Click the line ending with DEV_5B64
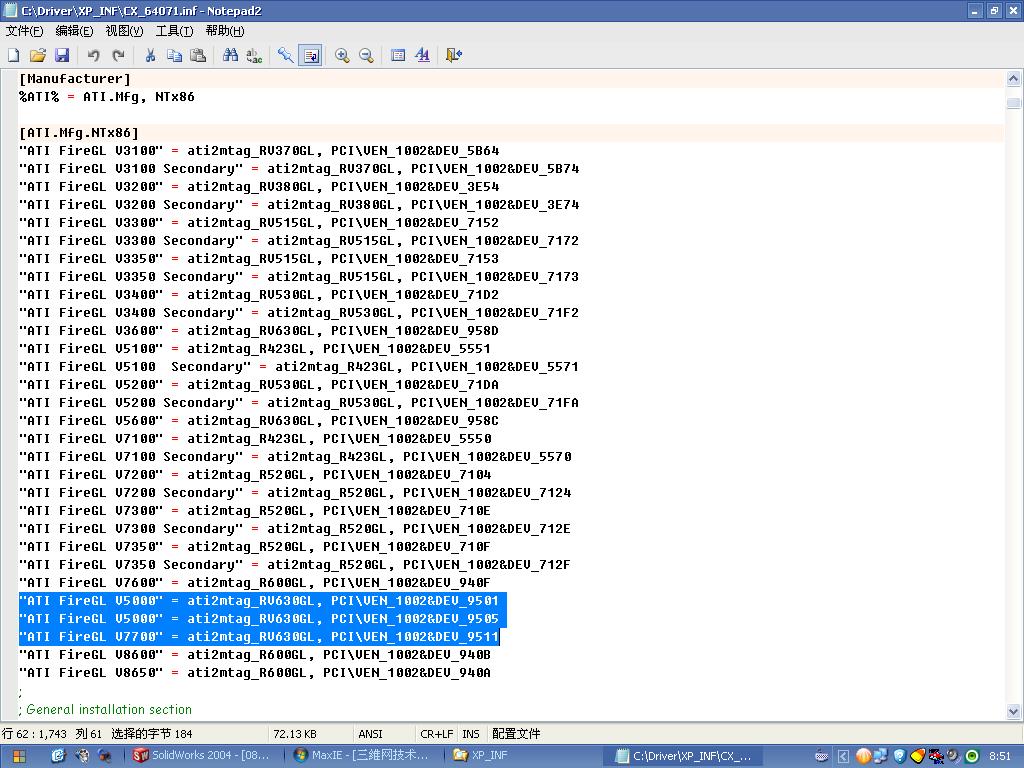The image size is (1024, 768). tap(259, 151)
